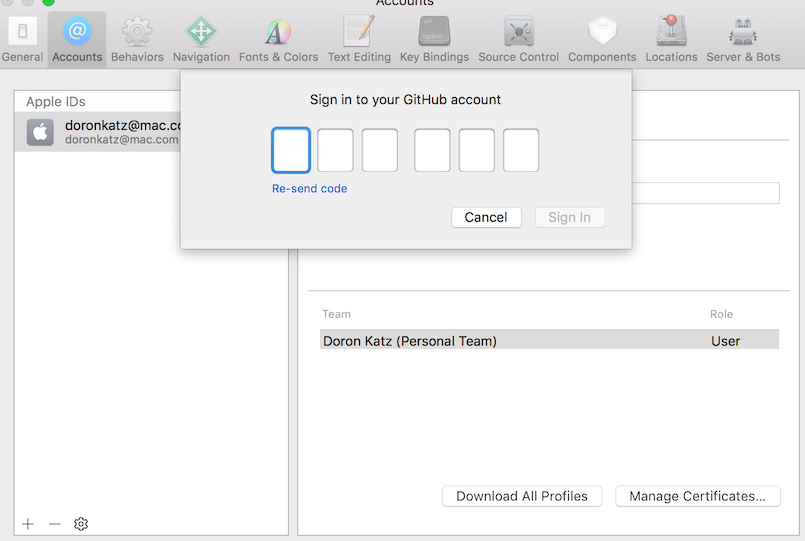Click the third verification code box
The image size is (805, 541).
[x=379, y=150]
